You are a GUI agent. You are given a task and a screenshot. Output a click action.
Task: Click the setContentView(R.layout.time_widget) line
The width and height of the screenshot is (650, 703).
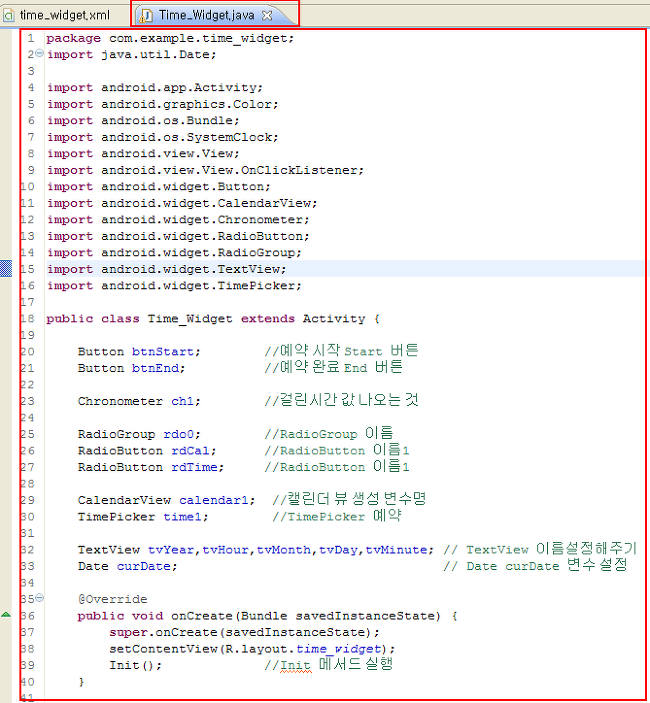point(252,649)
